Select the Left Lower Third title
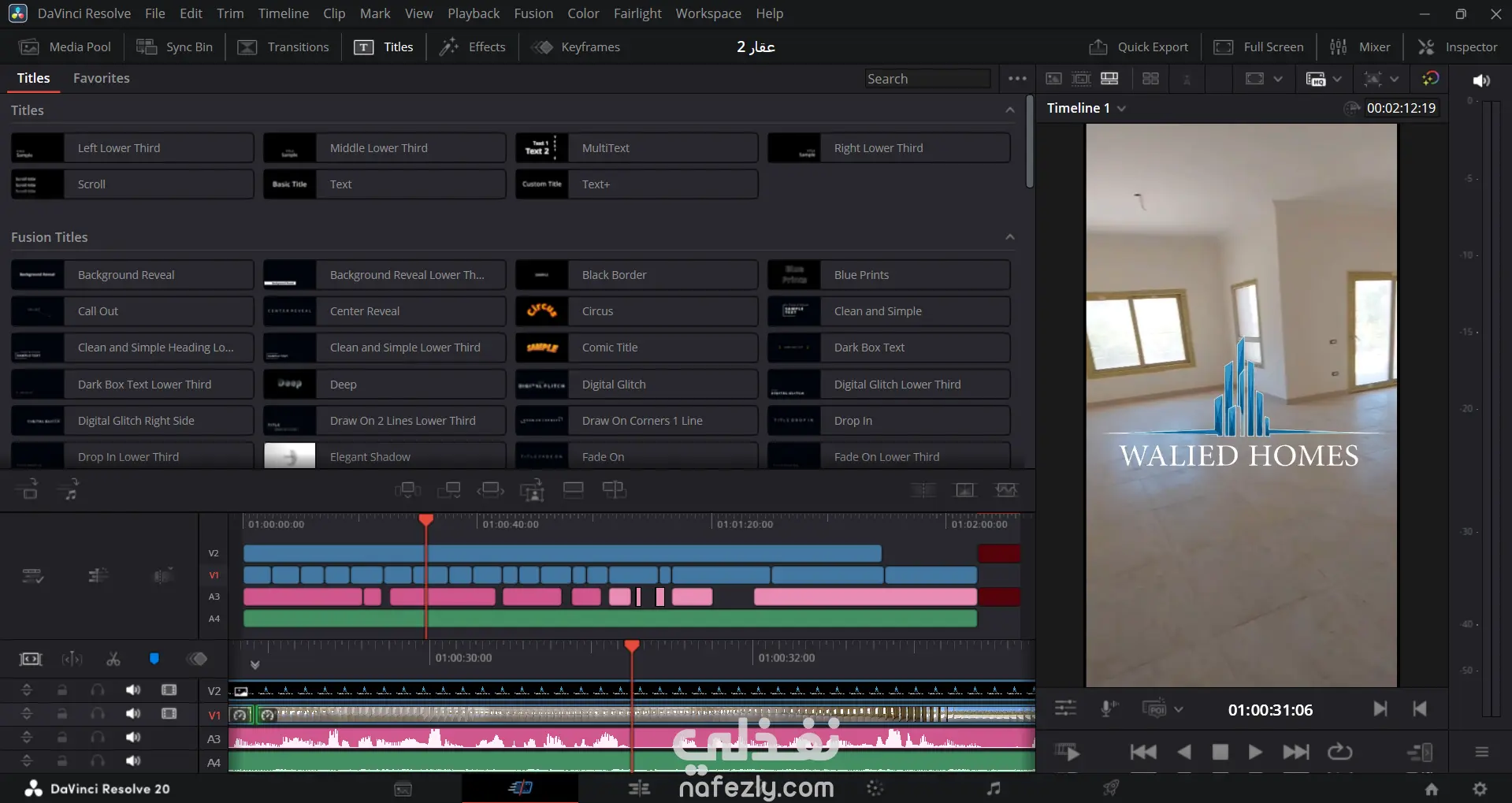This screenshot has width=1512, height=803. pos(132,148)
